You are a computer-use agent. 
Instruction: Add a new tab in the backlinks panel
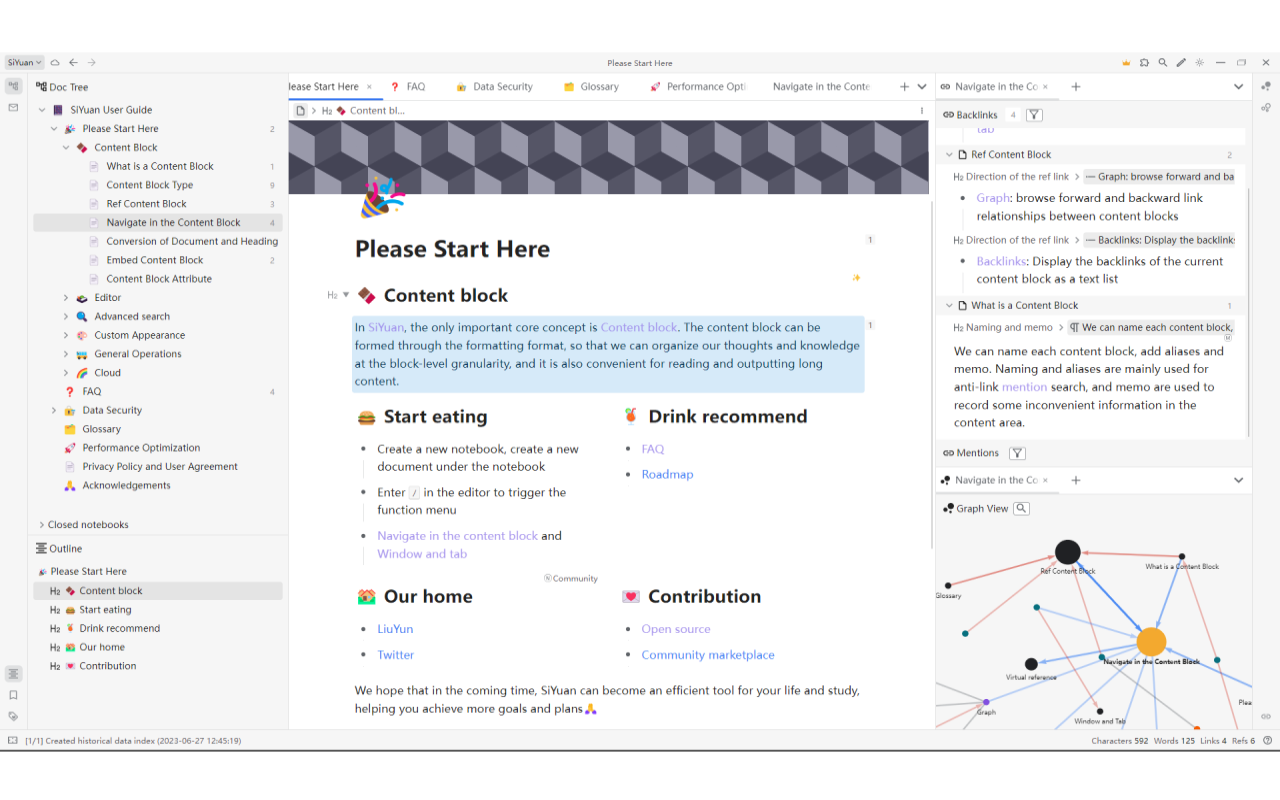point(1076,87)
